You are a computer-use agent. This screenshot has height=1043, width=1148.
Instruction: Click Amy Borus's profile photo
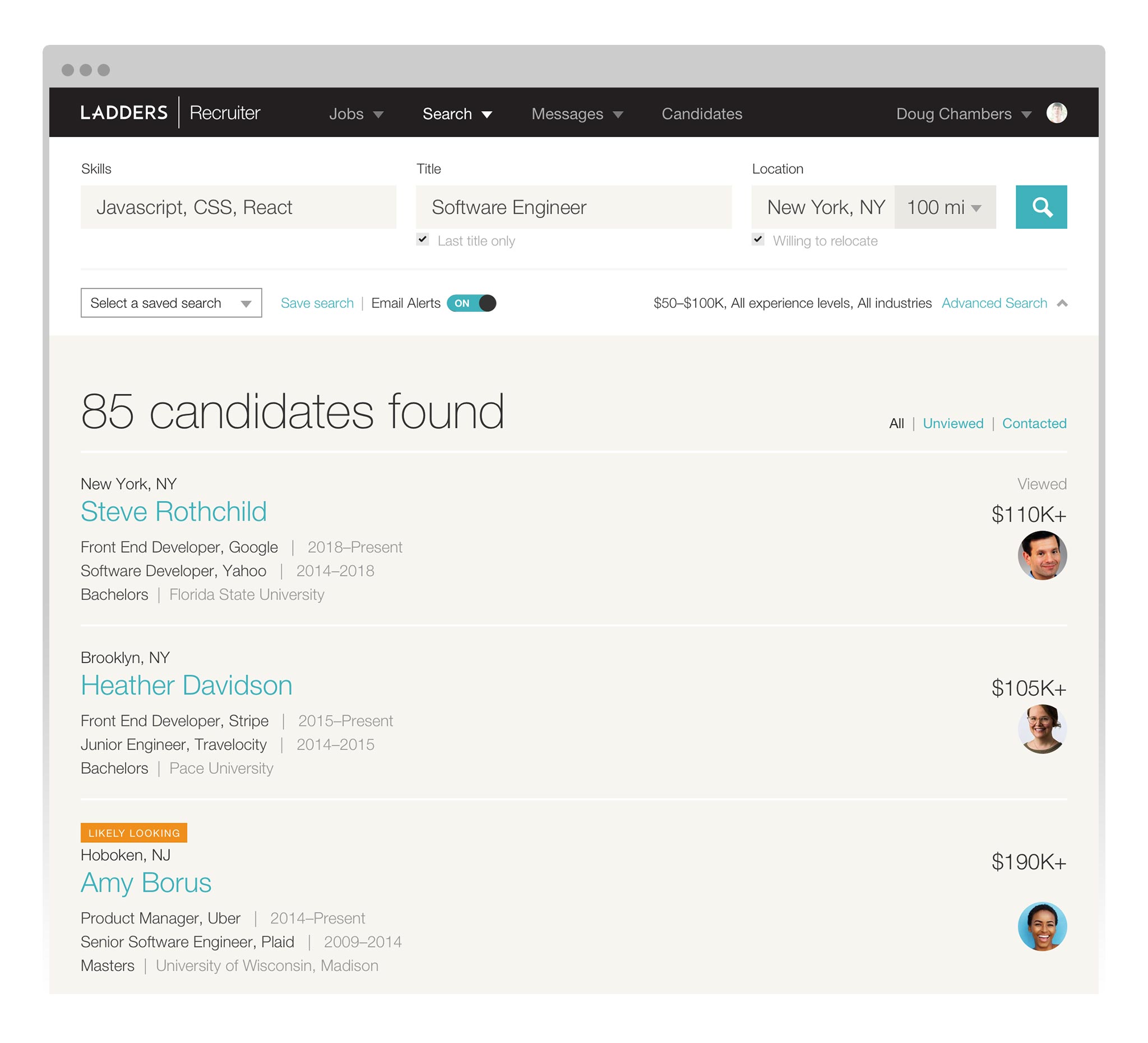pos(1041,926)
